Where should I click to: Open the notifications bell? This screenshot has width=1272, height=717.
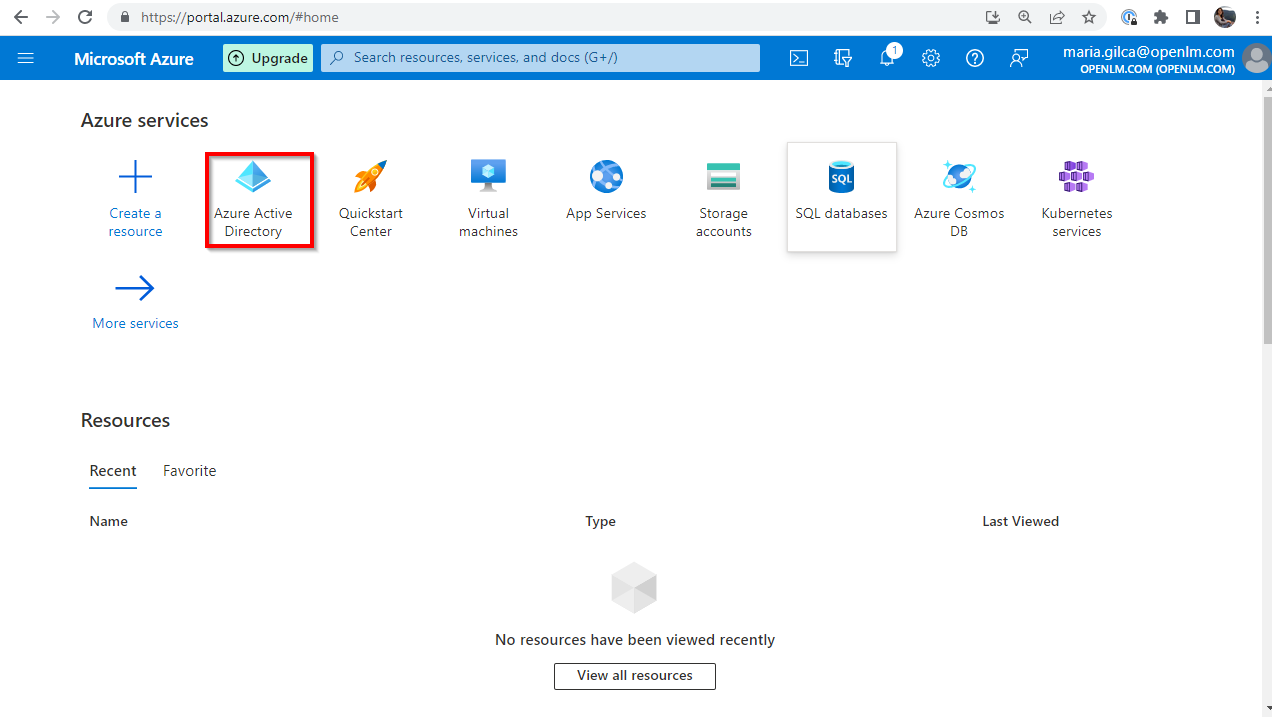[x=887, y=58]
